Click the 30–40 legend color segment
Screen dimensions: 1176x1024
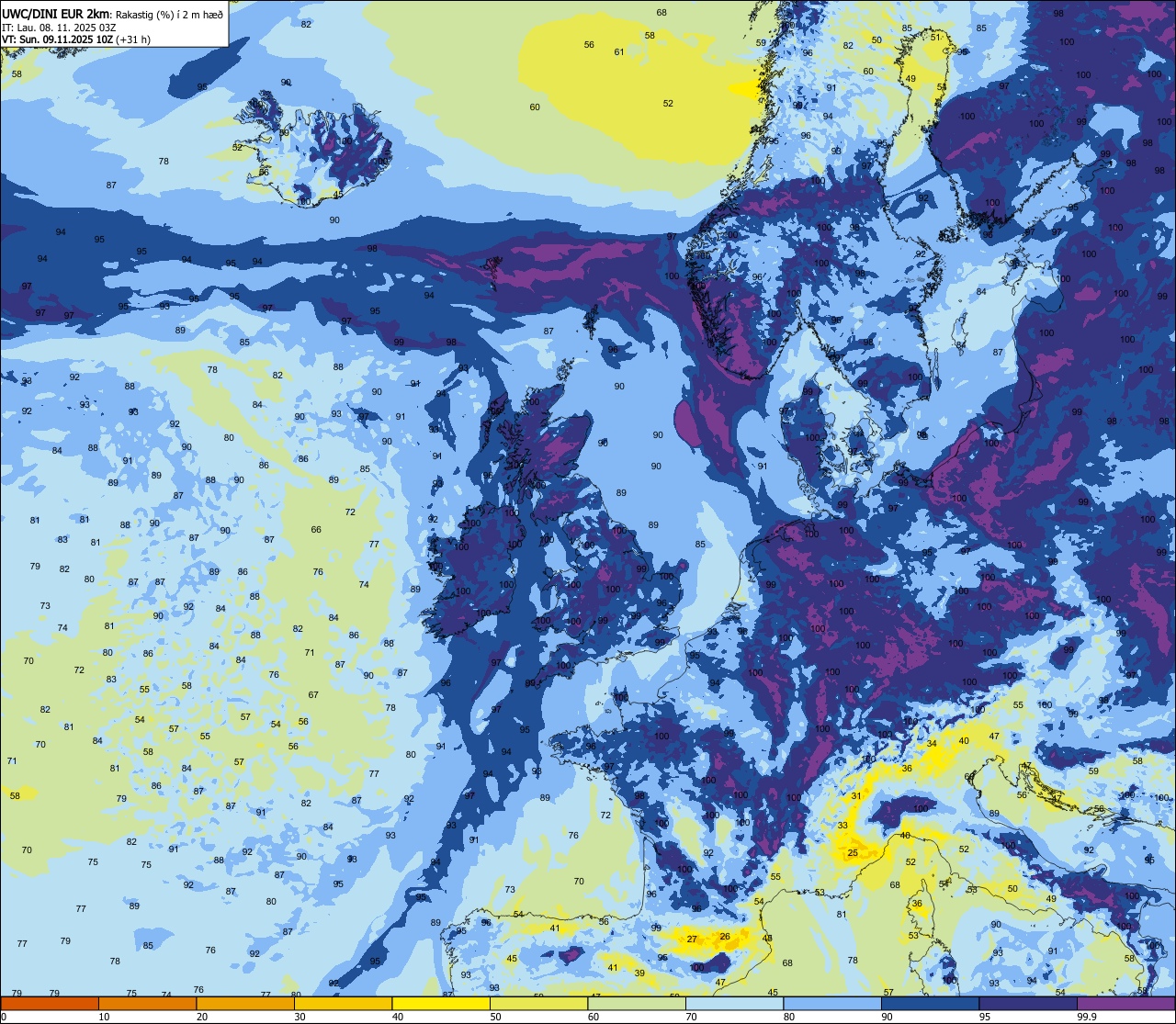[343, 1003]
